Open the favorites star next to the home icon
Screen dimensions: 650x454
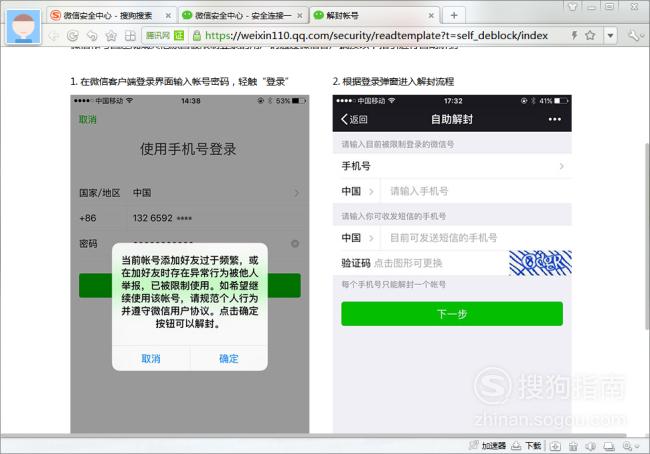[x=111, y=36]
